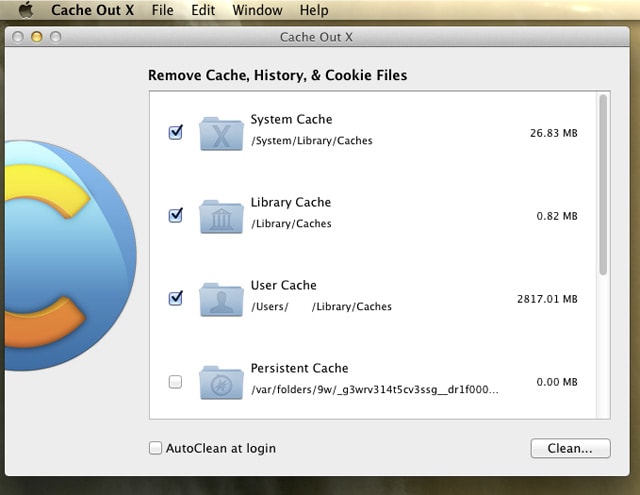Click the /Users/ /Library/Caches path text
Viewport: 640px width, 495px height.
pos(322,306)
